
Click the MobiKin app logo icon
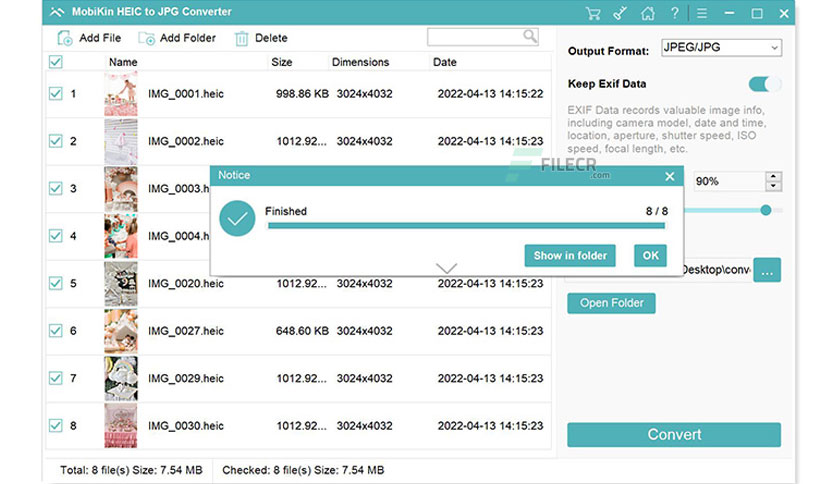coord(57,12)
